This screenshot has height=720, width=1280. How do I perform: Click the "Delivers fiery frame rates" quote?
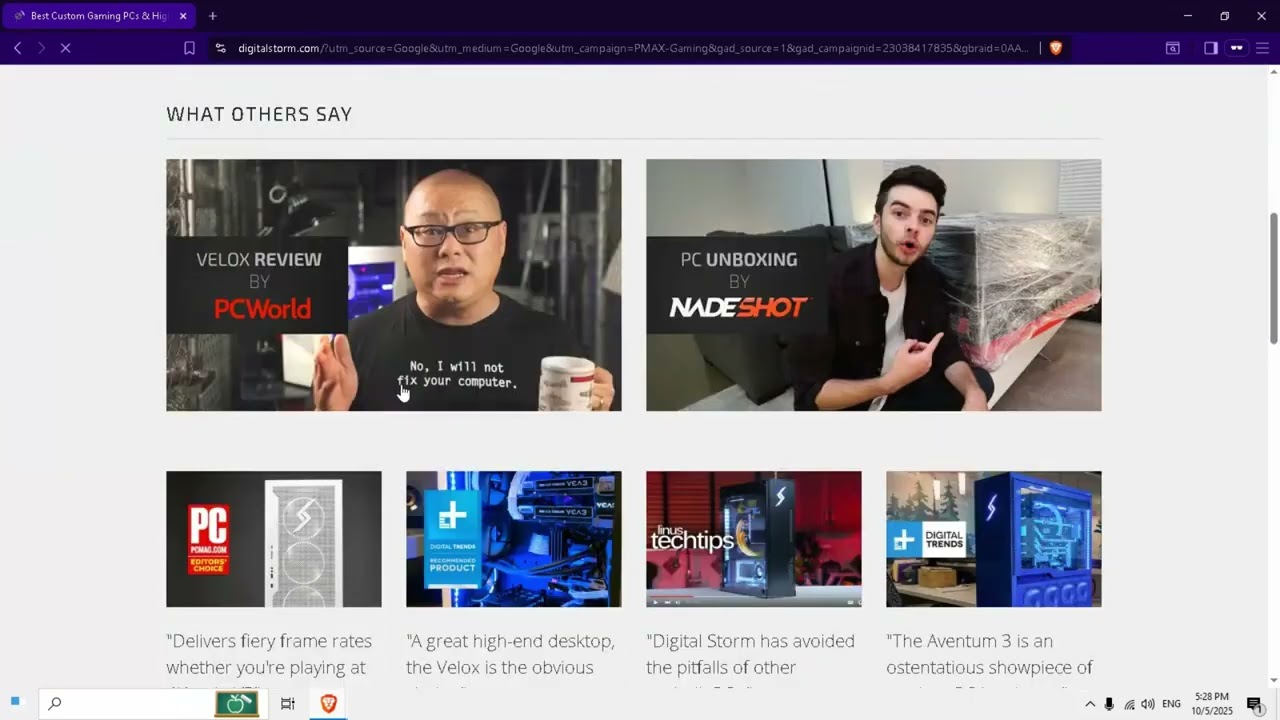click(269, 654)
